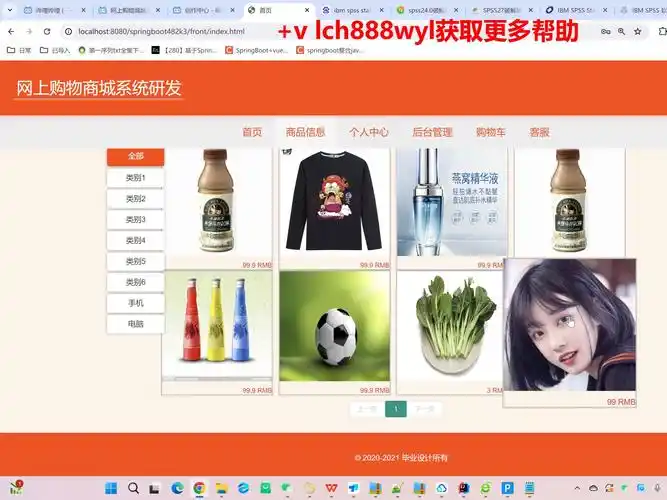667x500 pixels.
Task: Click the localhost address bar URL
Action: 161,31
